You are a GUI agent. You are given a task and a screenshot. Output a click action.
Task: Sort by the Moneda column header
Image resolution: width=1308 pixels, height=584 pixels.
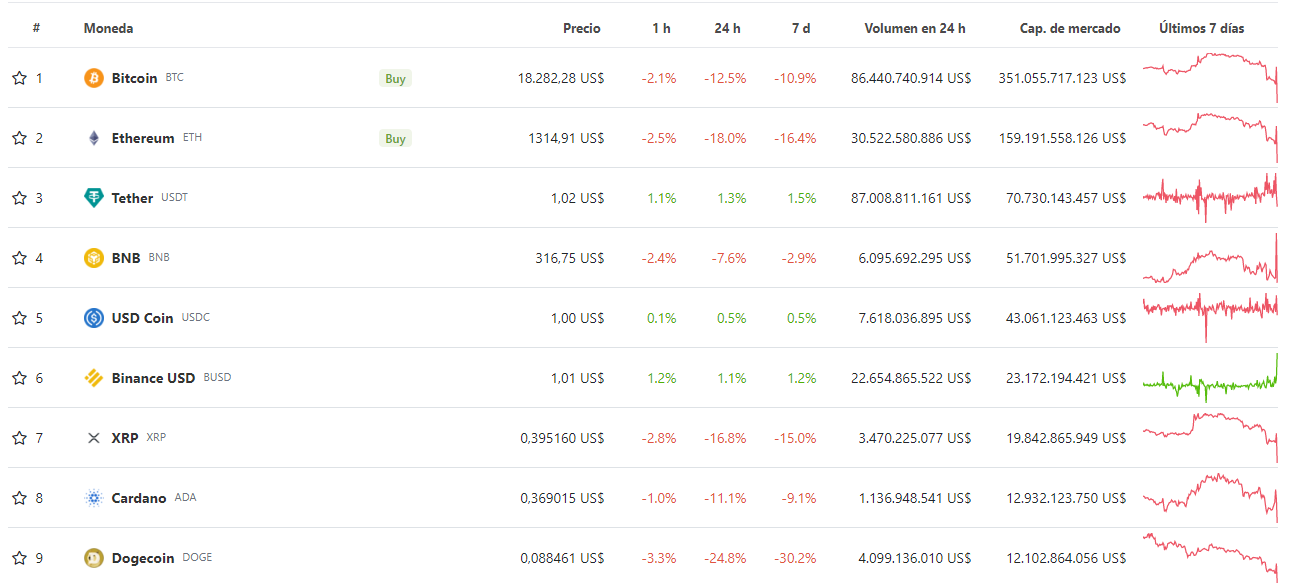(x=108, y=28)
